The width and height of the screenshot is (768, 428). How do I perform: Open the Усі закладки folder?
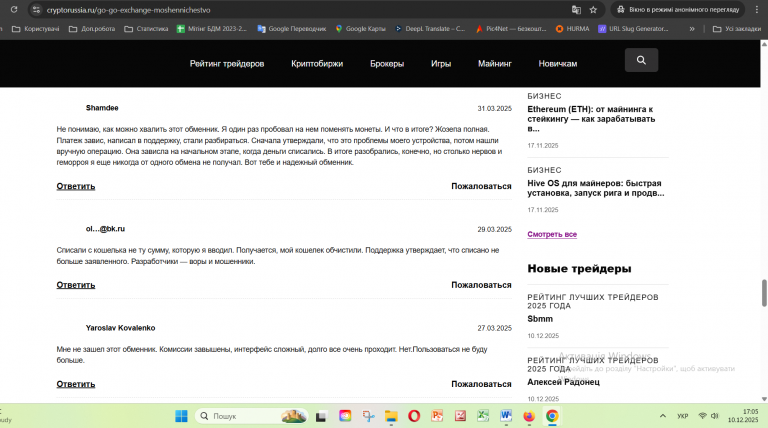click(737, 29)
